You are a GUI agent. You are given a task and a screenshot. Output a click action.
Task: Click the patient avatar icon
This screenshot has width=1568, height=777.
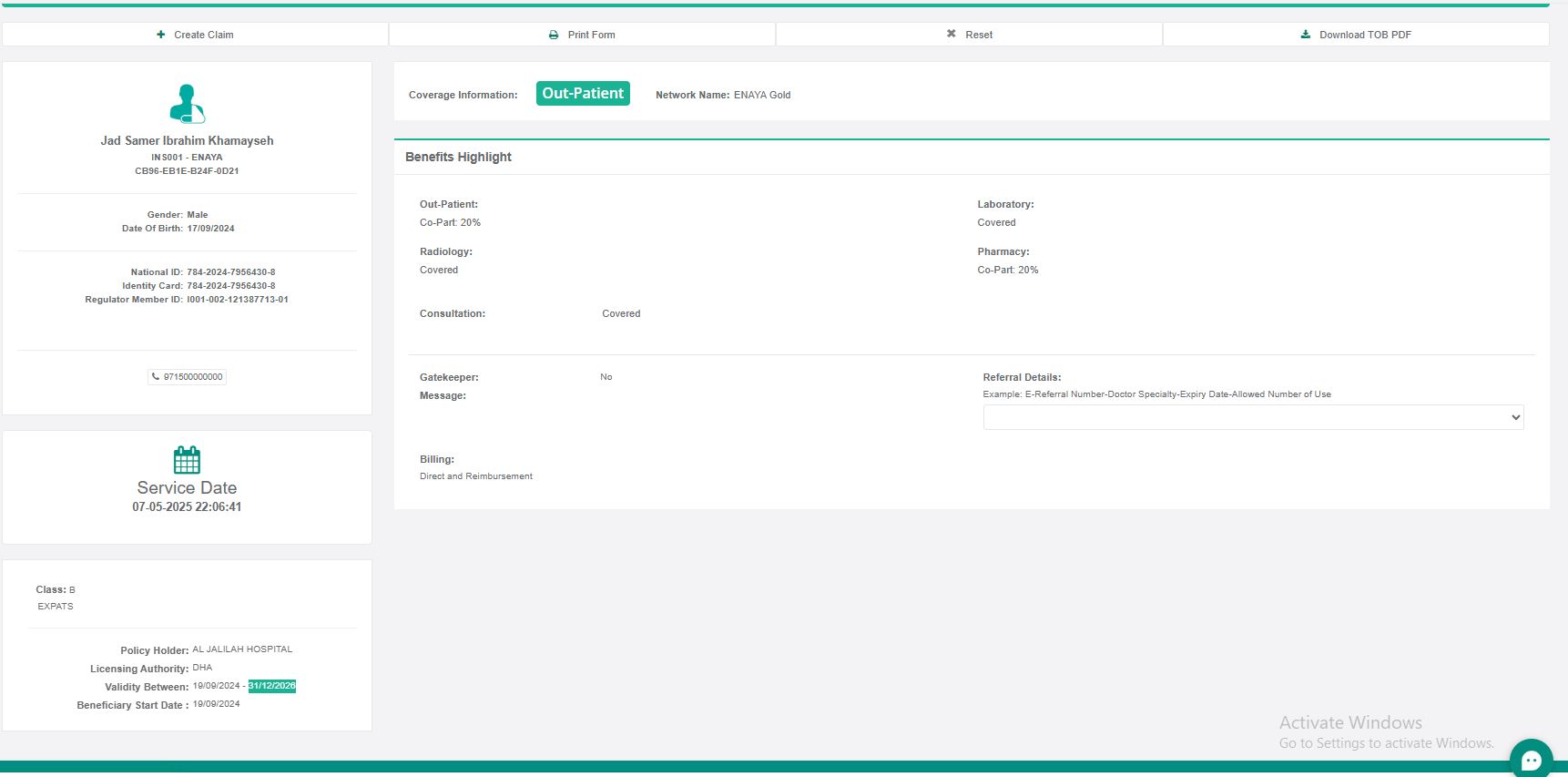click(x=187, y=104)
